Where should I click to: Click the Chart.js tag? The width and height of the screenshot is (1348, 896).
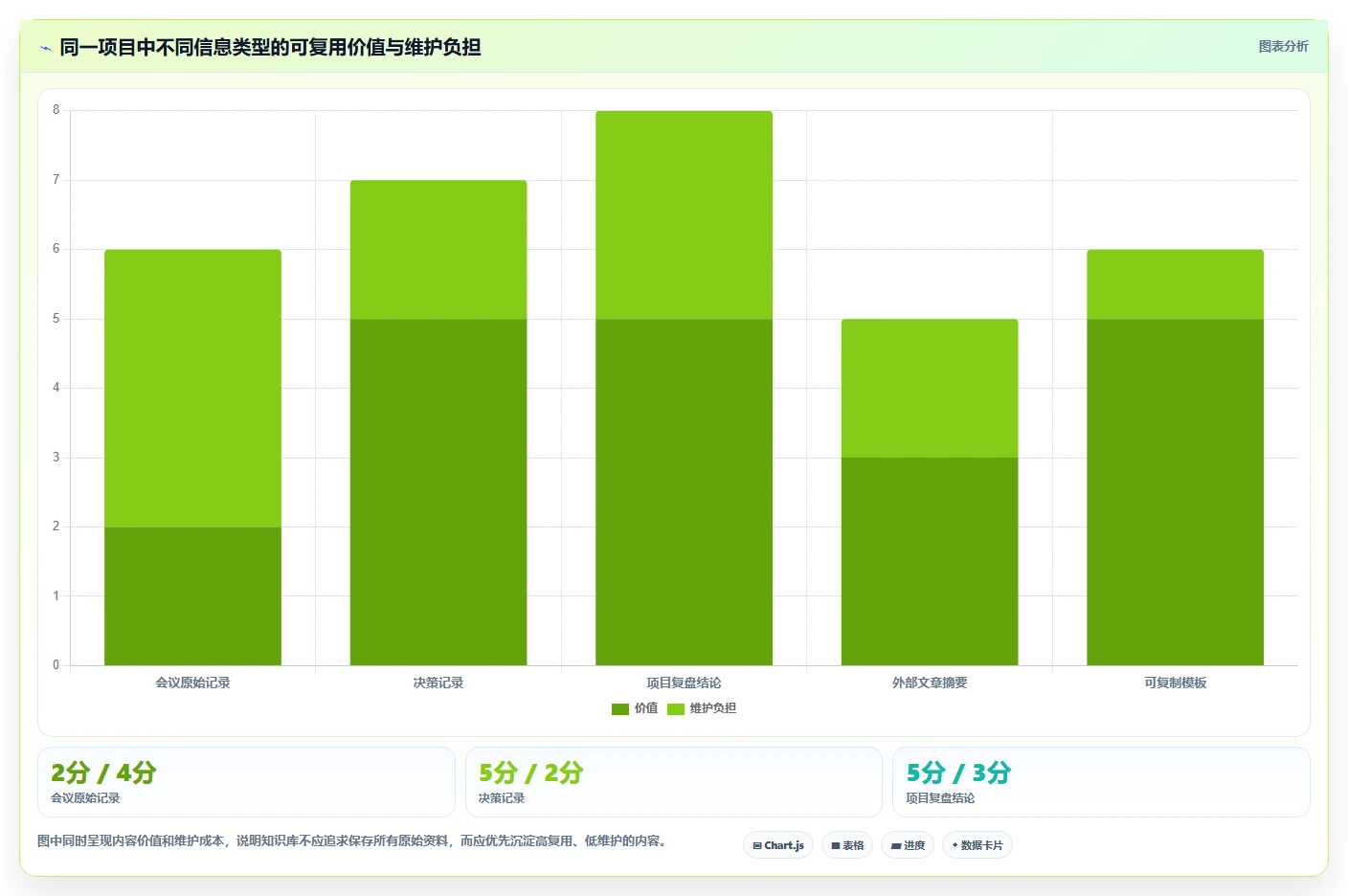coord(778,845)
